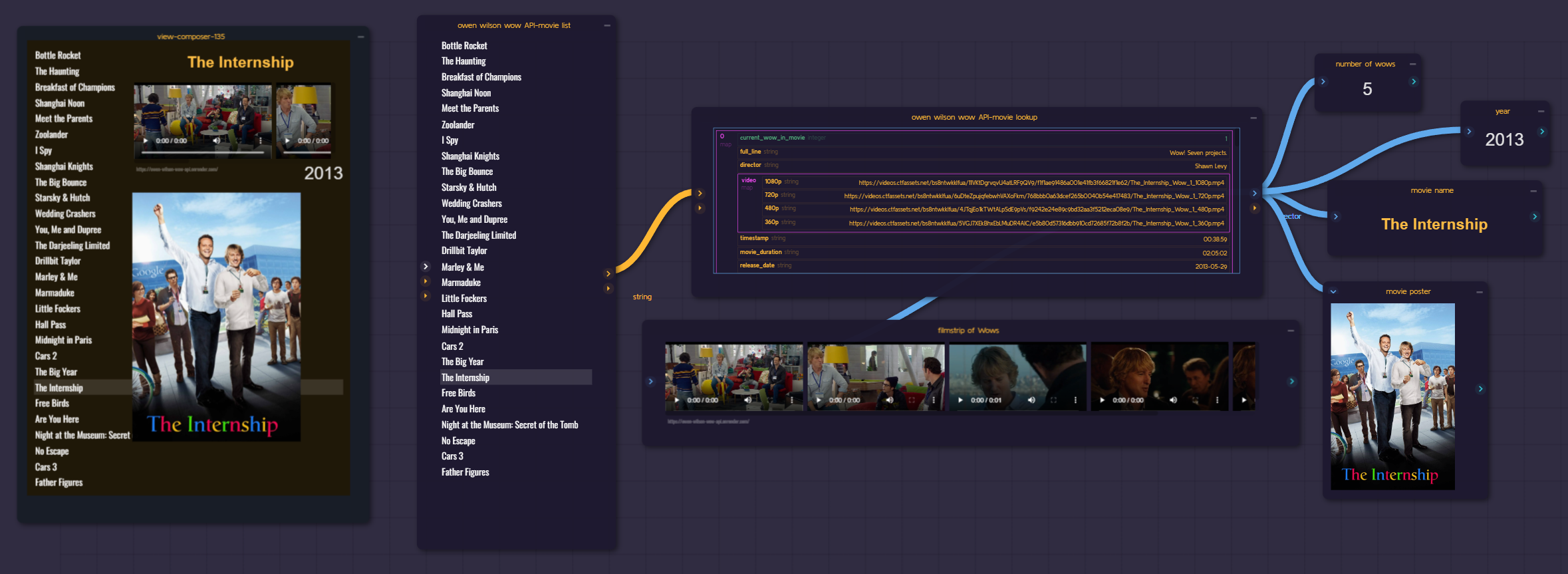Click 1080p video URL in lookup node
This screenshot has width=1568, height=574.
pyautogui.click(x=1041, y=182)
